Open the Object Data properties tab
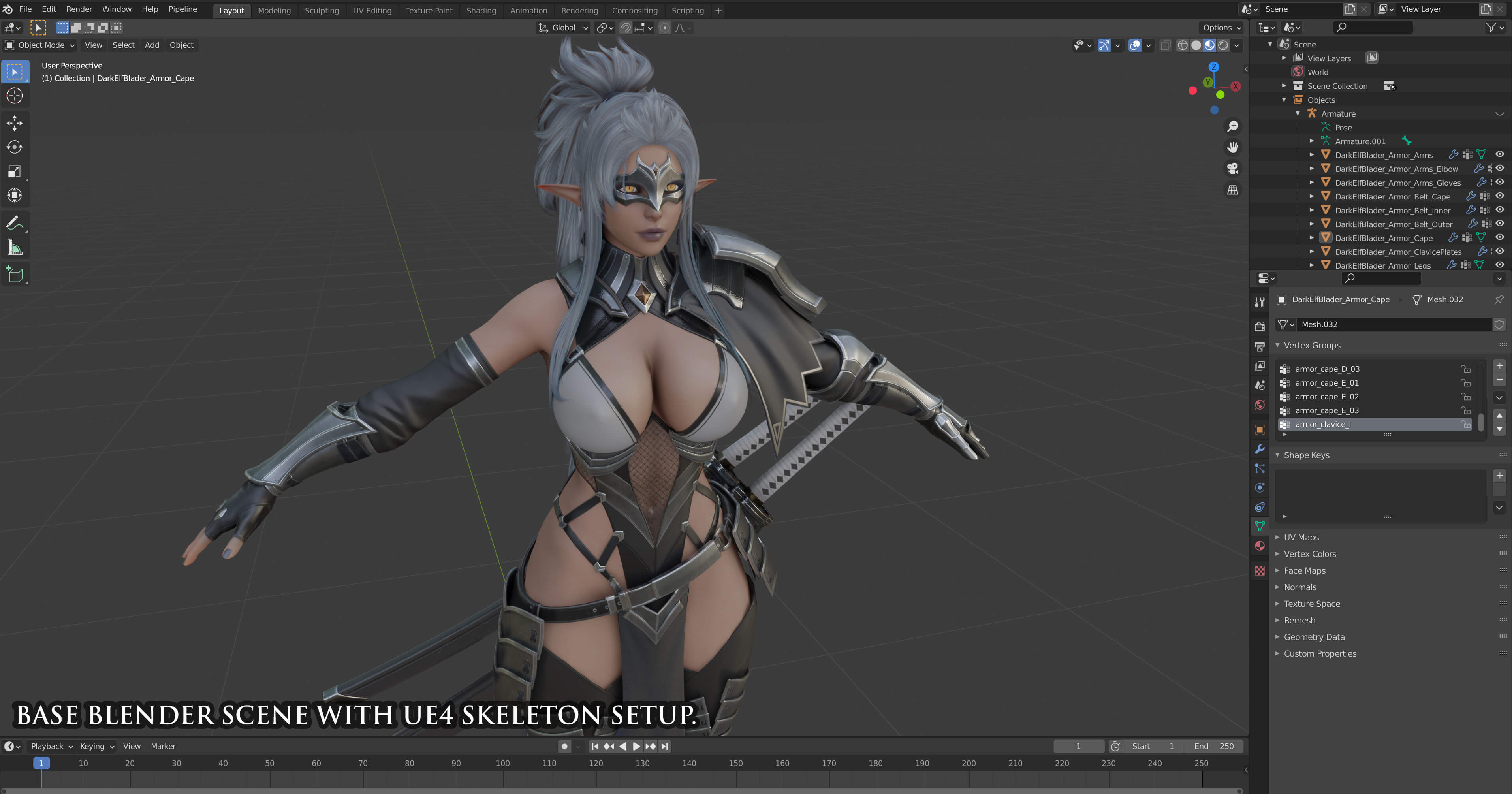The width and height of the screenshot is (1512, 794). click(x=1260, y=527)
